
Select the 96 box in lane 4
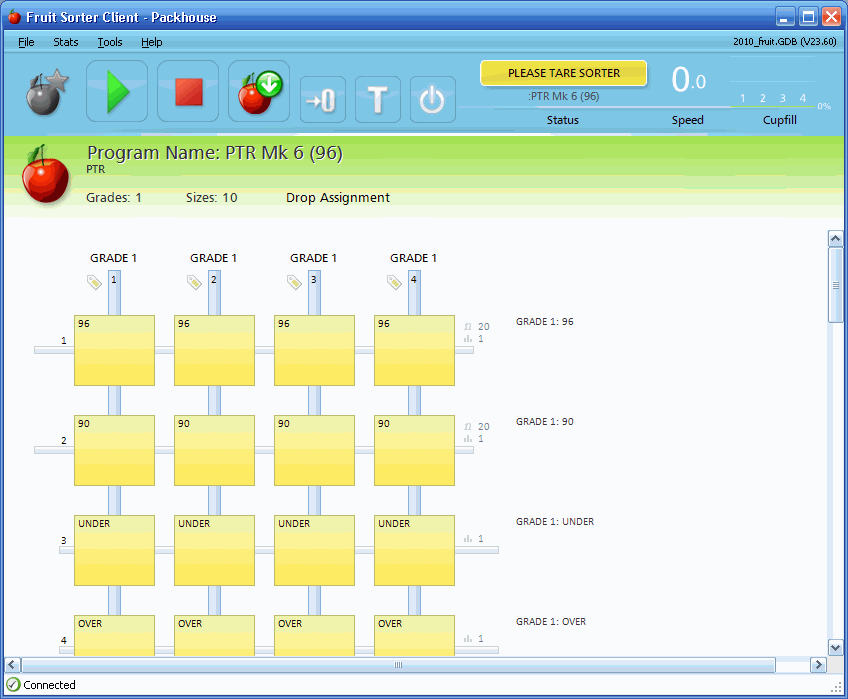tap(414, 351)
